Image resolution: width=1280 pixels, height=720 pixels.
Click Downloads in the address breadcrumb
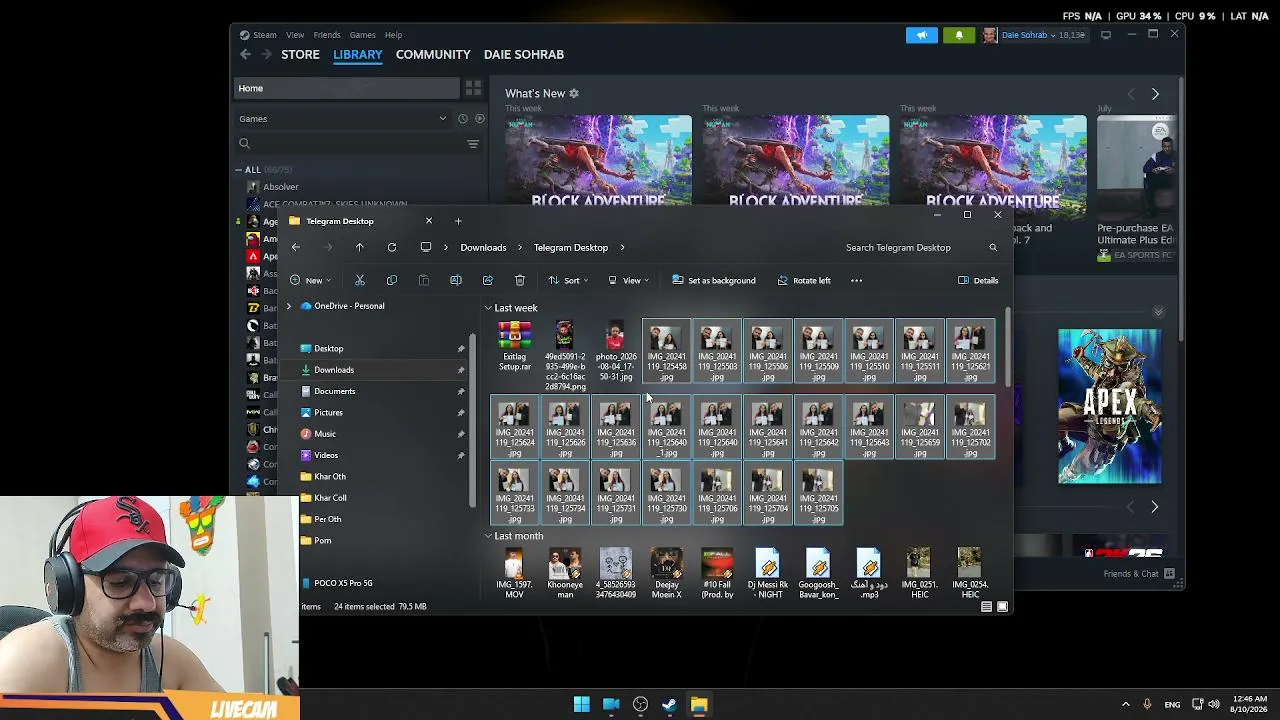coord(483,247)
